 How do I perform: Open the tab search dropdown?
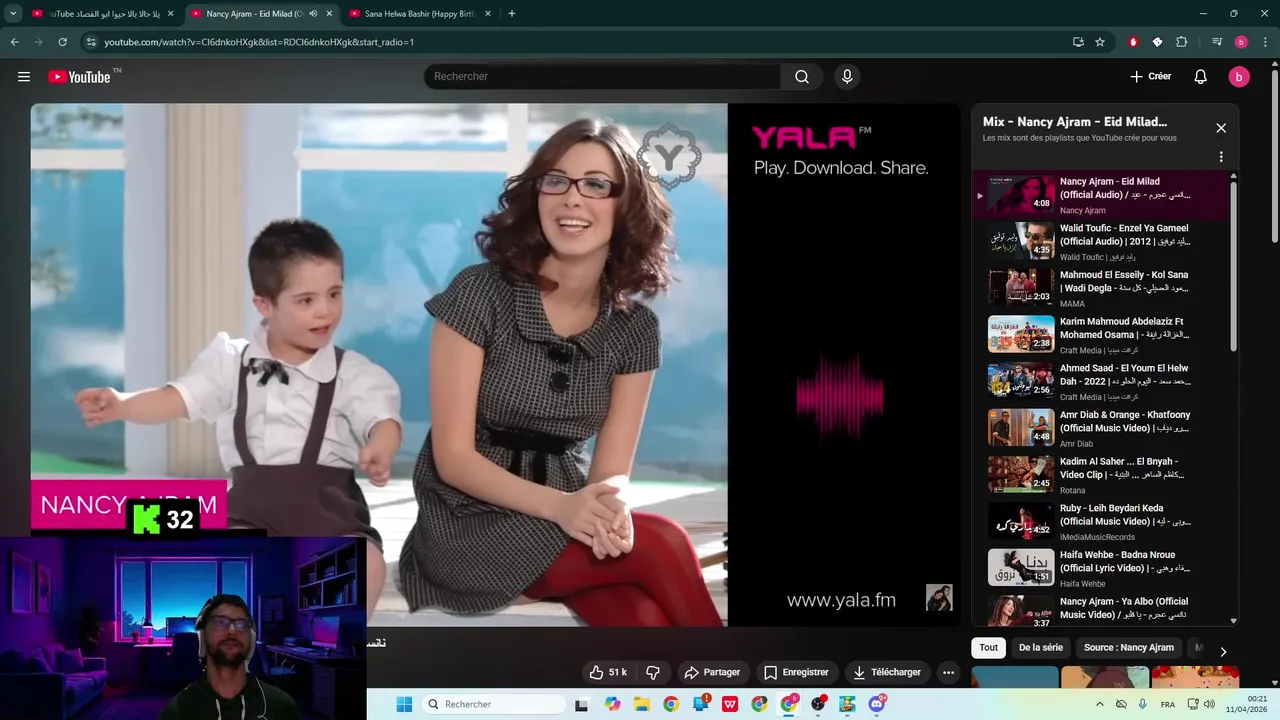(13, 14)
